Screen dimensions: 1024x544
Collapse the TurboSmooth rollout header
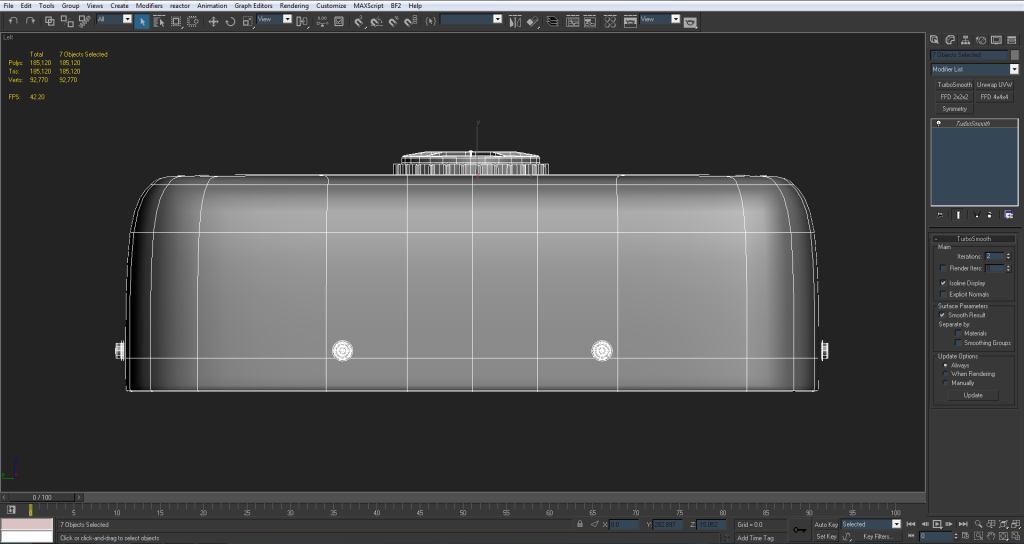coord(973,239)
